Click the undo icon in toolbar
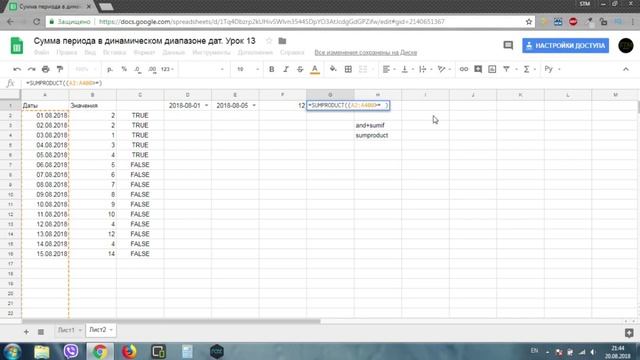This screenshot has width=640, height=360. (x=17, y=69)
